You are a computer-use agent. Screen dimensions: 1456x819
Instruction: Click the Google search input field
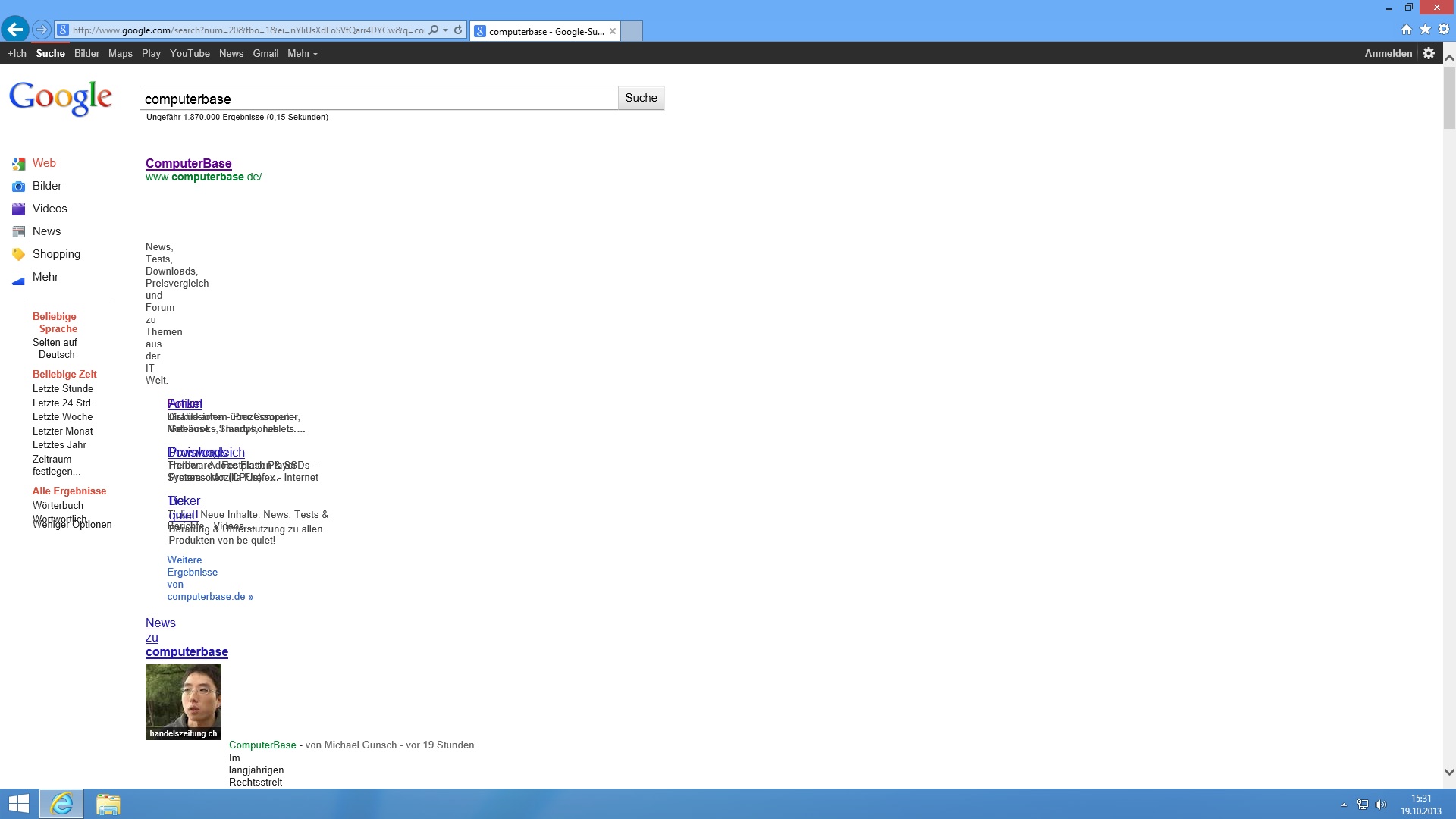point(378,99)
